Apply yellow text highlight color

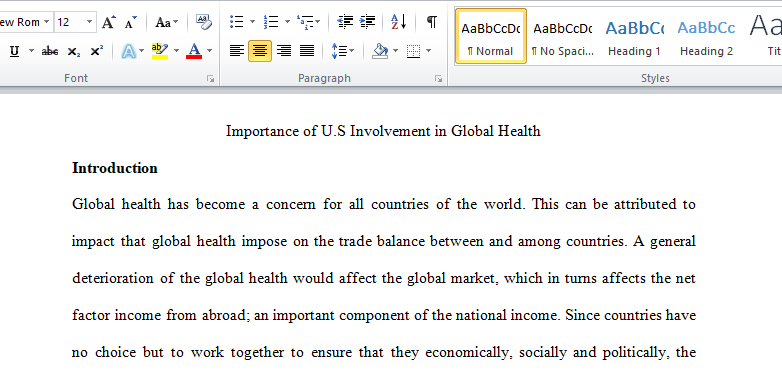coord(160,51)
